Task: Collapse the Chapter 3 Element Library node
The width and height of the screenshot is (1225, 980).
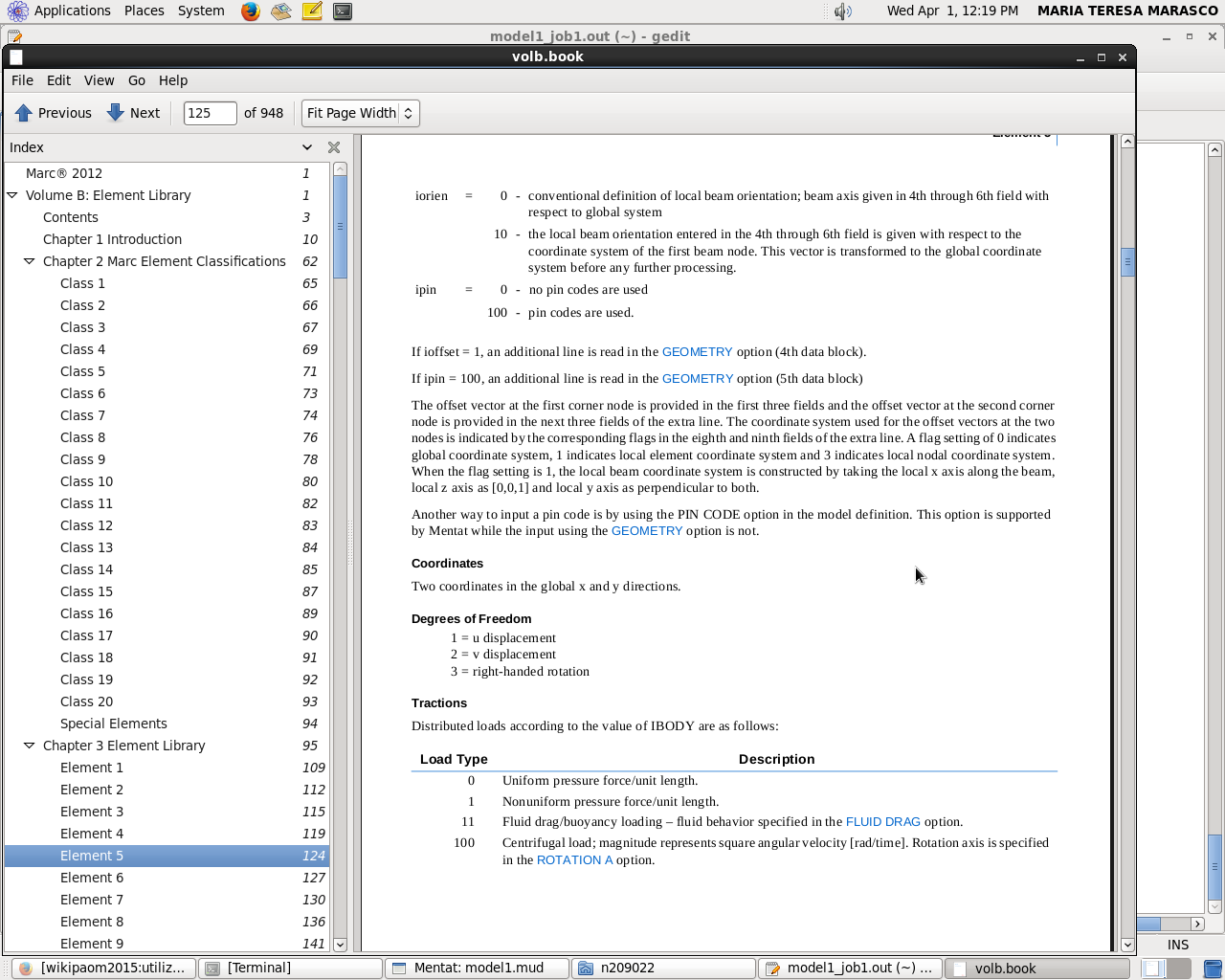Action: point(30,746)
